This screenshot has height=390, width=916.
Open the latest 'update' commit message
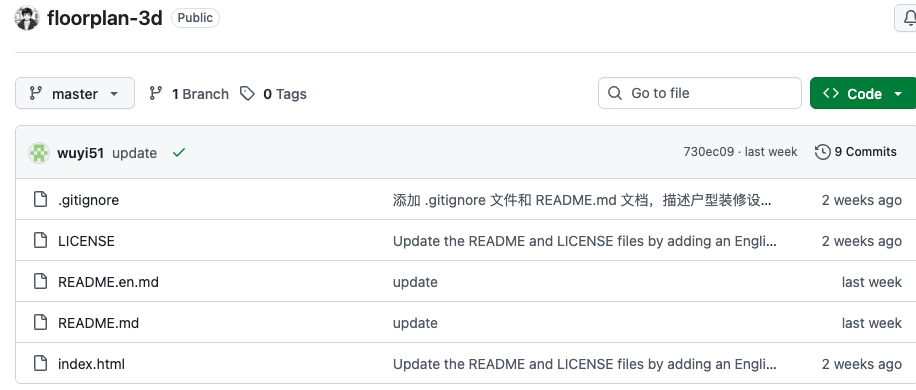(x=134, y=153)
